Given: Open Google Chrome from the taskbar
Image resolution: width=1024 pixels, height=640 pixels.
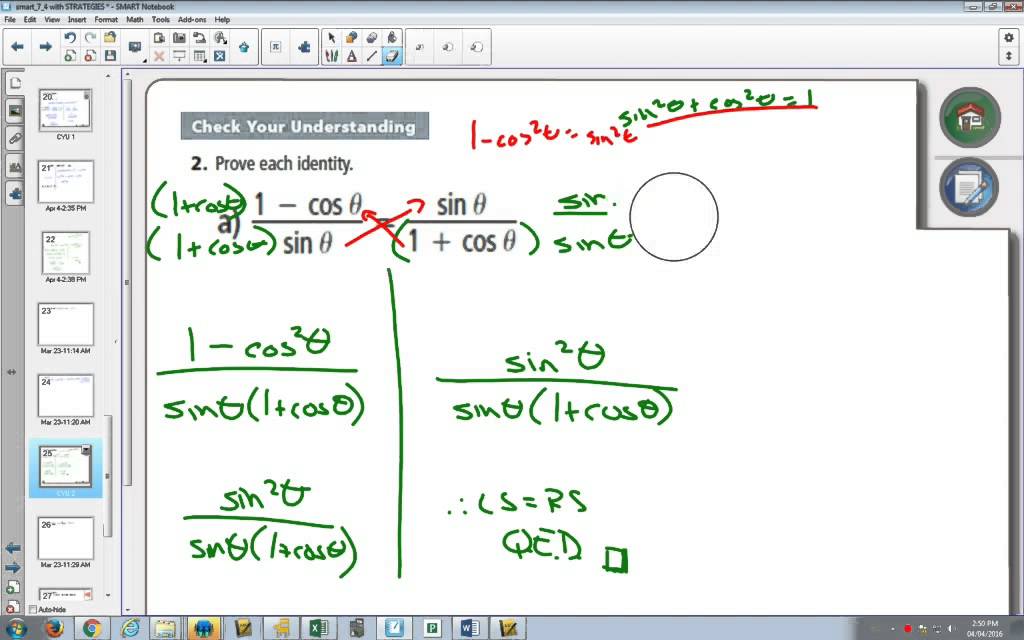Looking at the screenshot, I should click(x=92, y=628).
